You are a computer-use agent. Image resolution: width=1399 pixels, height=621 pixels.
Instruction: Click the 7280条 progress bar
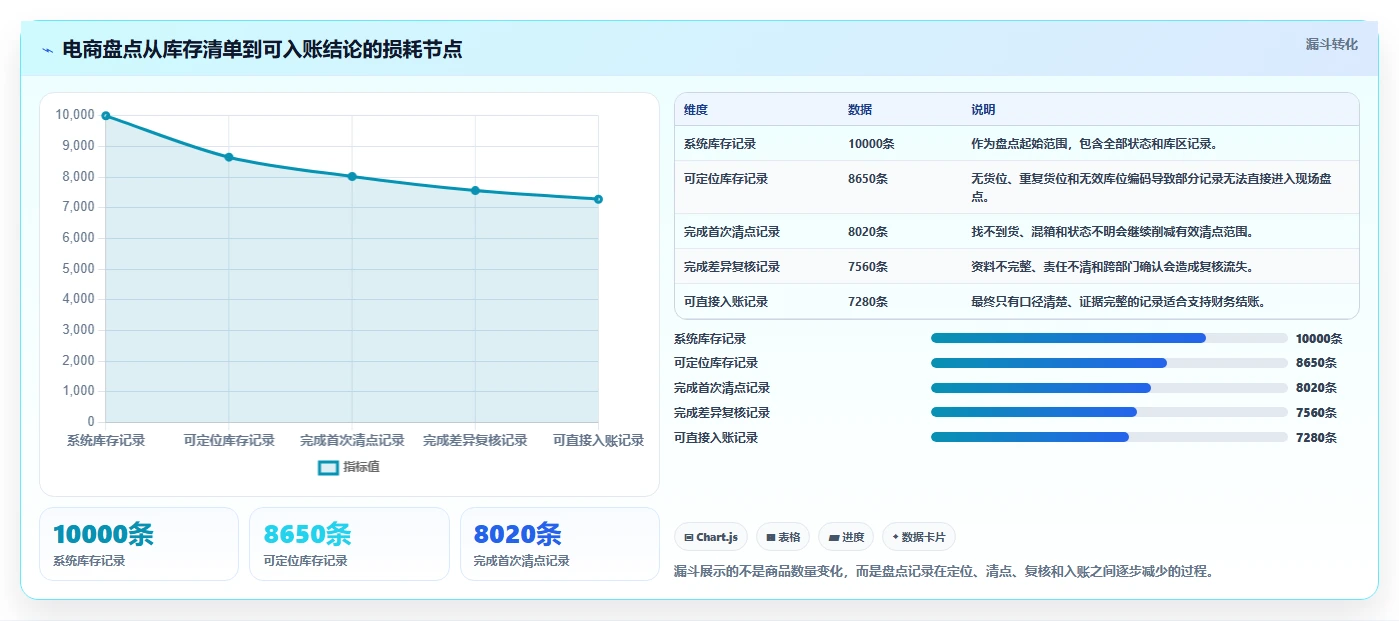click(1109, 437)
